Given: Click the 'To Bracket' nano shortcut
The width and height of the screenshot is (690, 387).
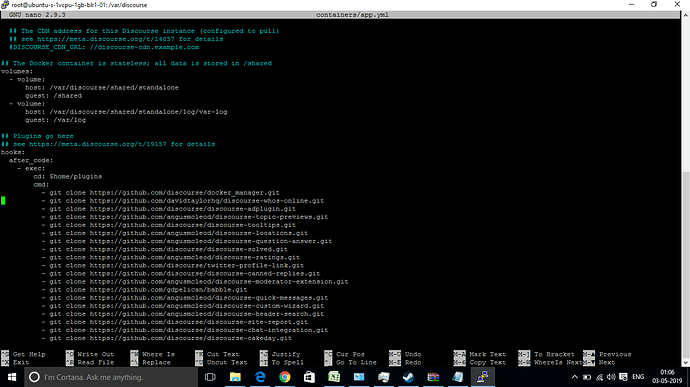Looking at the screenshot, I should 554,354.
